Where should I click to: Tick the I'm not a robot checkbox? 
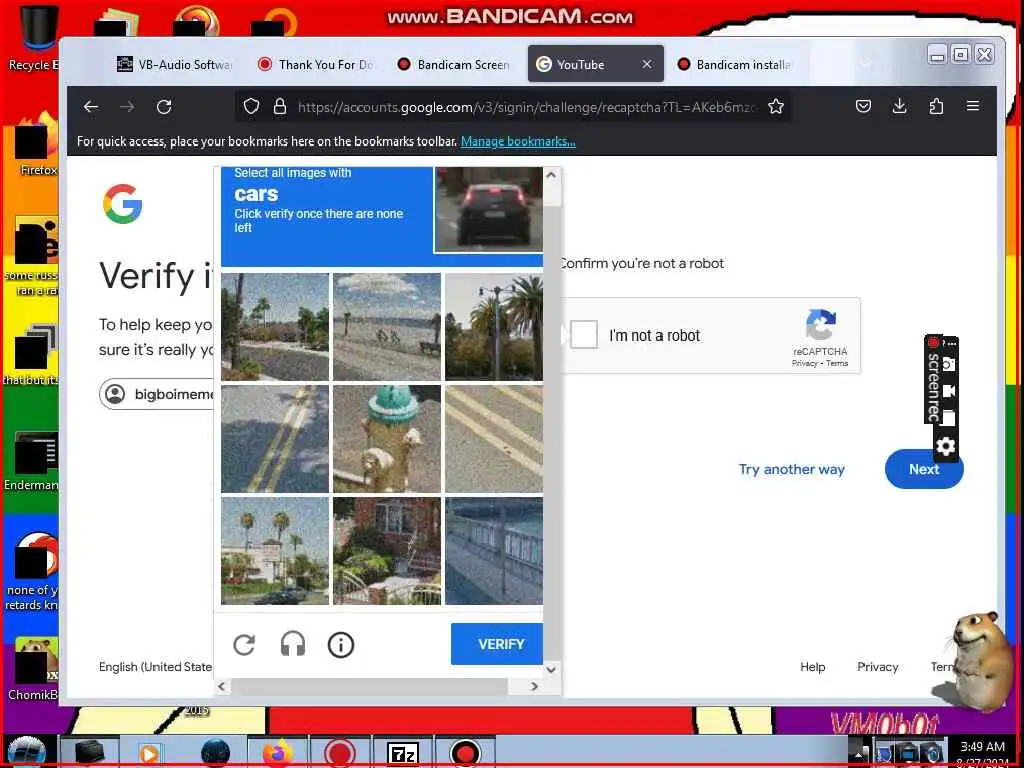(x=584, y=335)
